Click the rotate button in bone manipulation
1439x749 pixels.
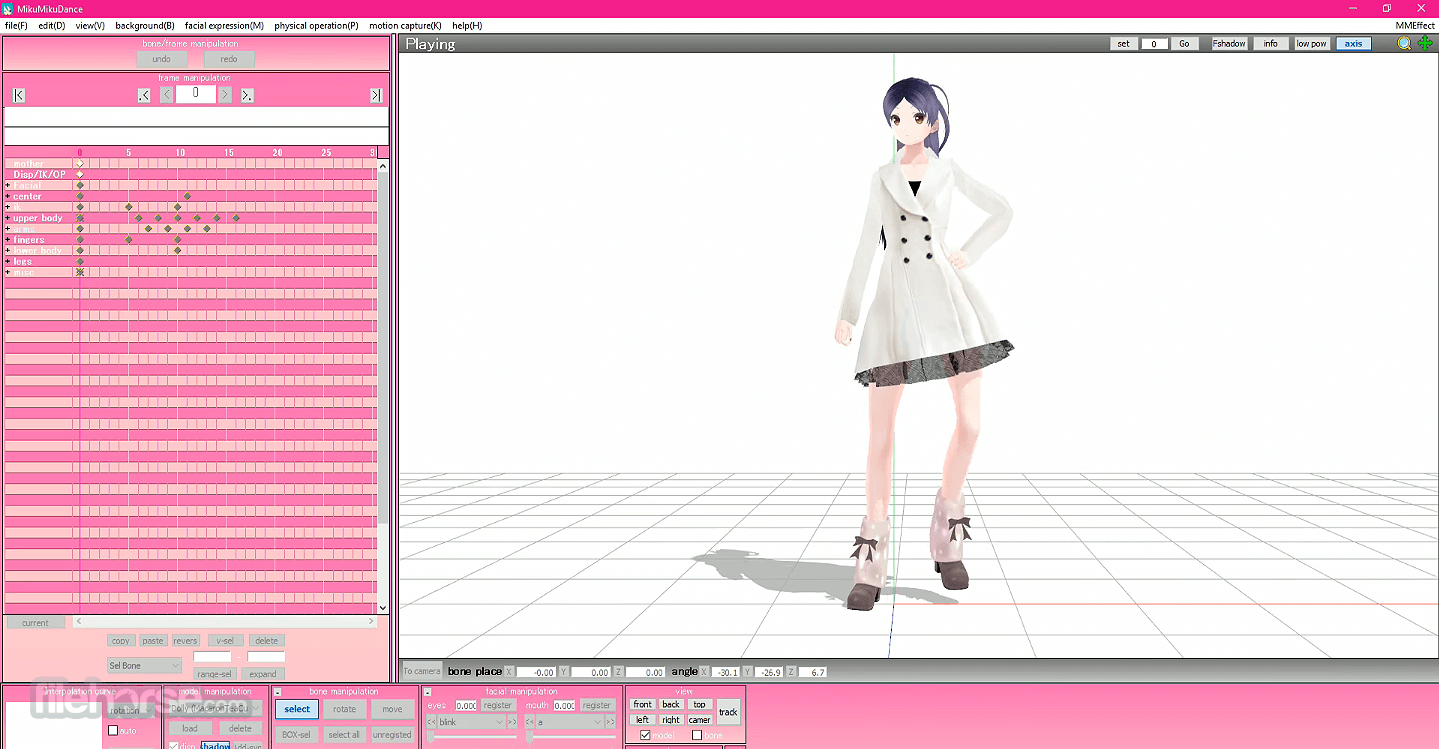[x=345, y=709]
